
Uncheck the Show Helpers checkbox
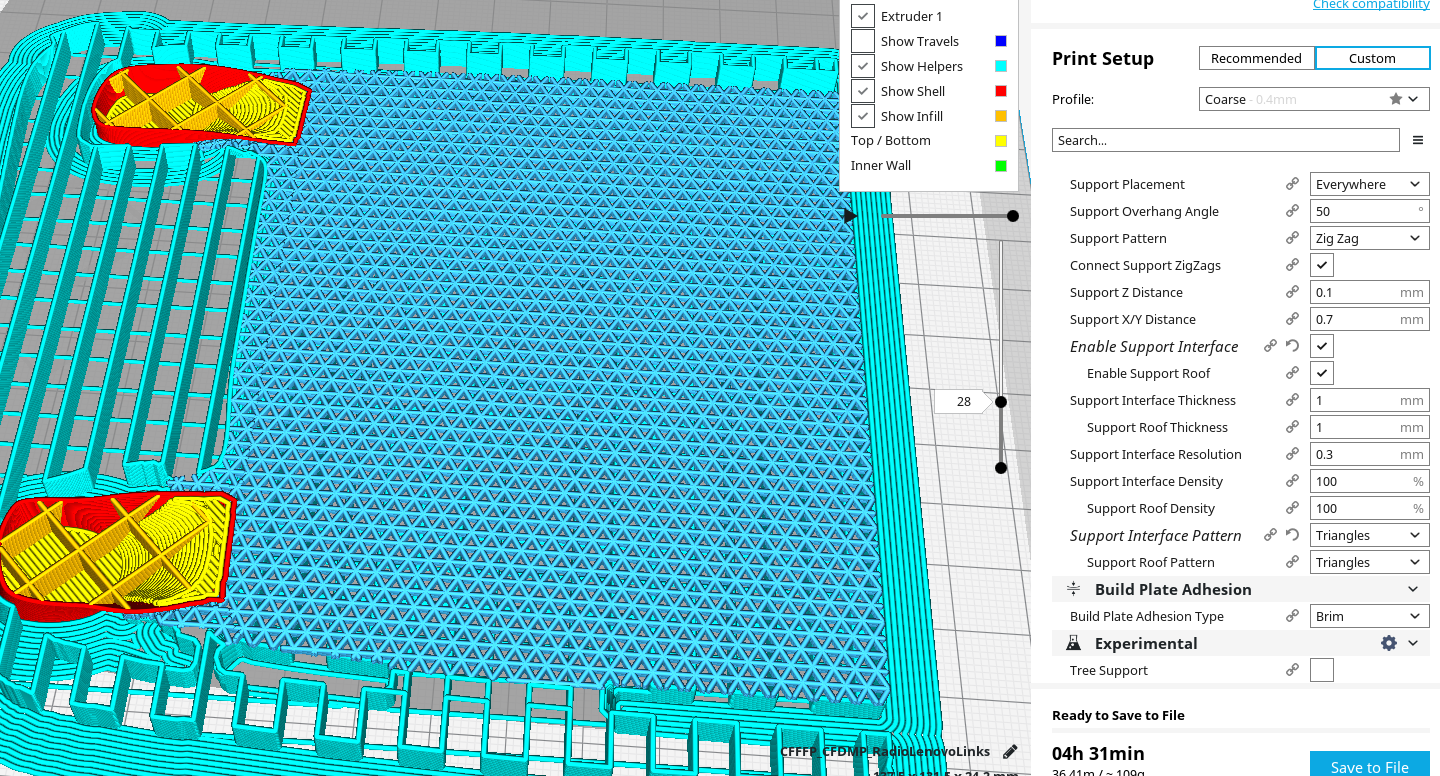coord(863,66)
